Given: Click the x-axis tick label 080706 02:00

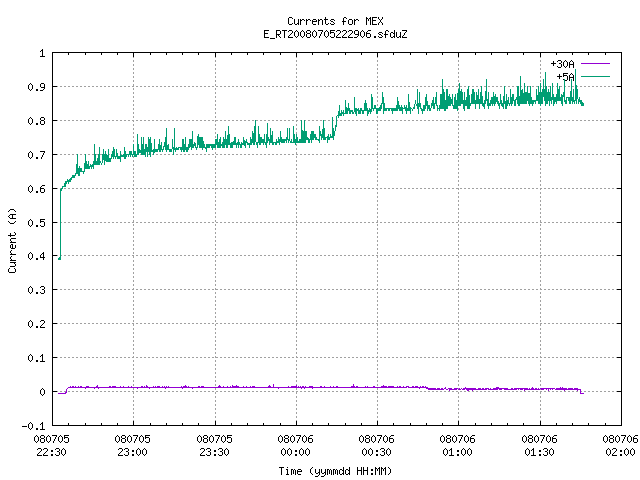Looking at the screenshot, I should [x=620, y=445].
